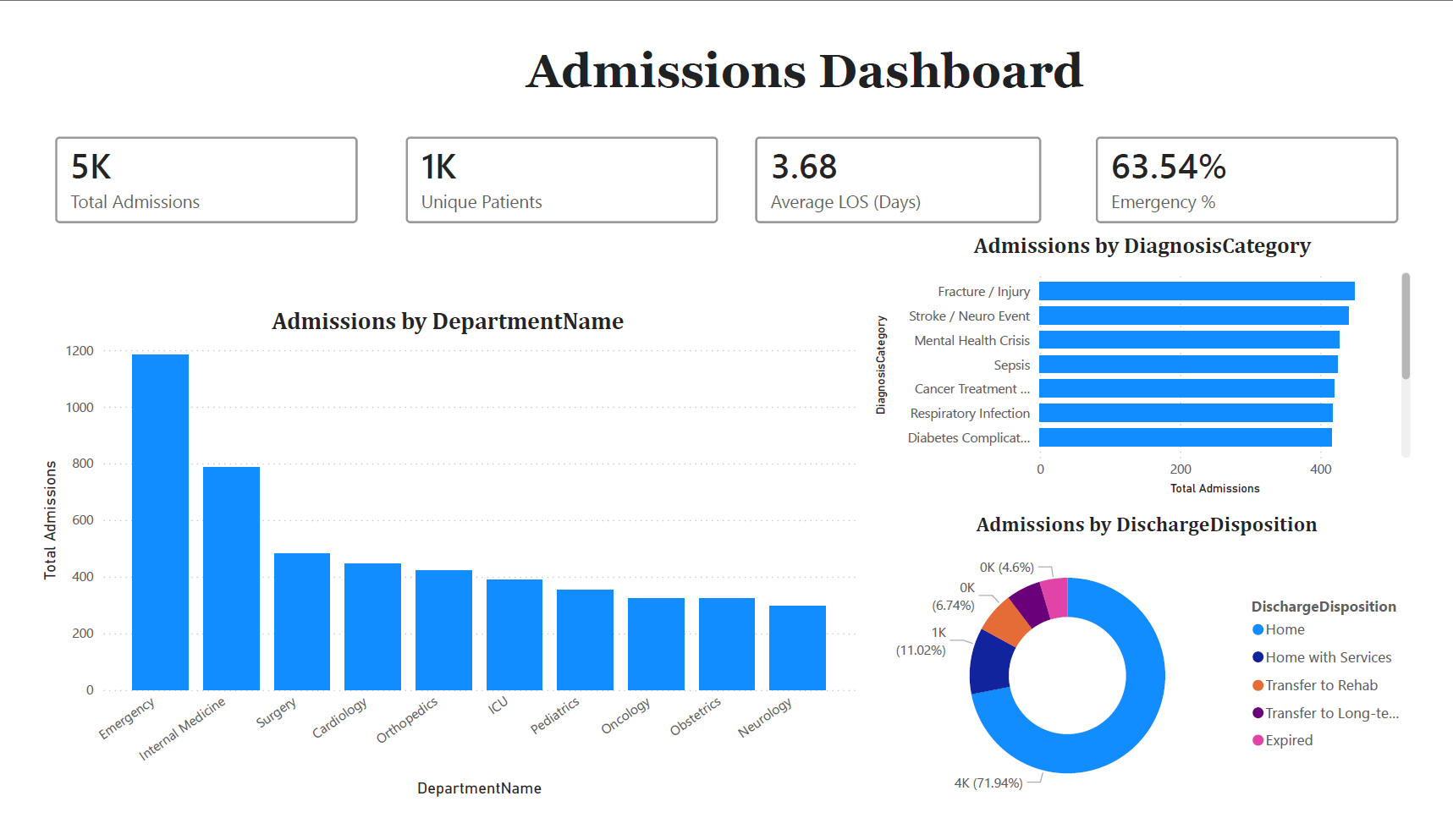Image resolution: width=1453 pixels, height=840 pixels.
Task: Click the Respiratory Infection bar
Action: 1186,413
